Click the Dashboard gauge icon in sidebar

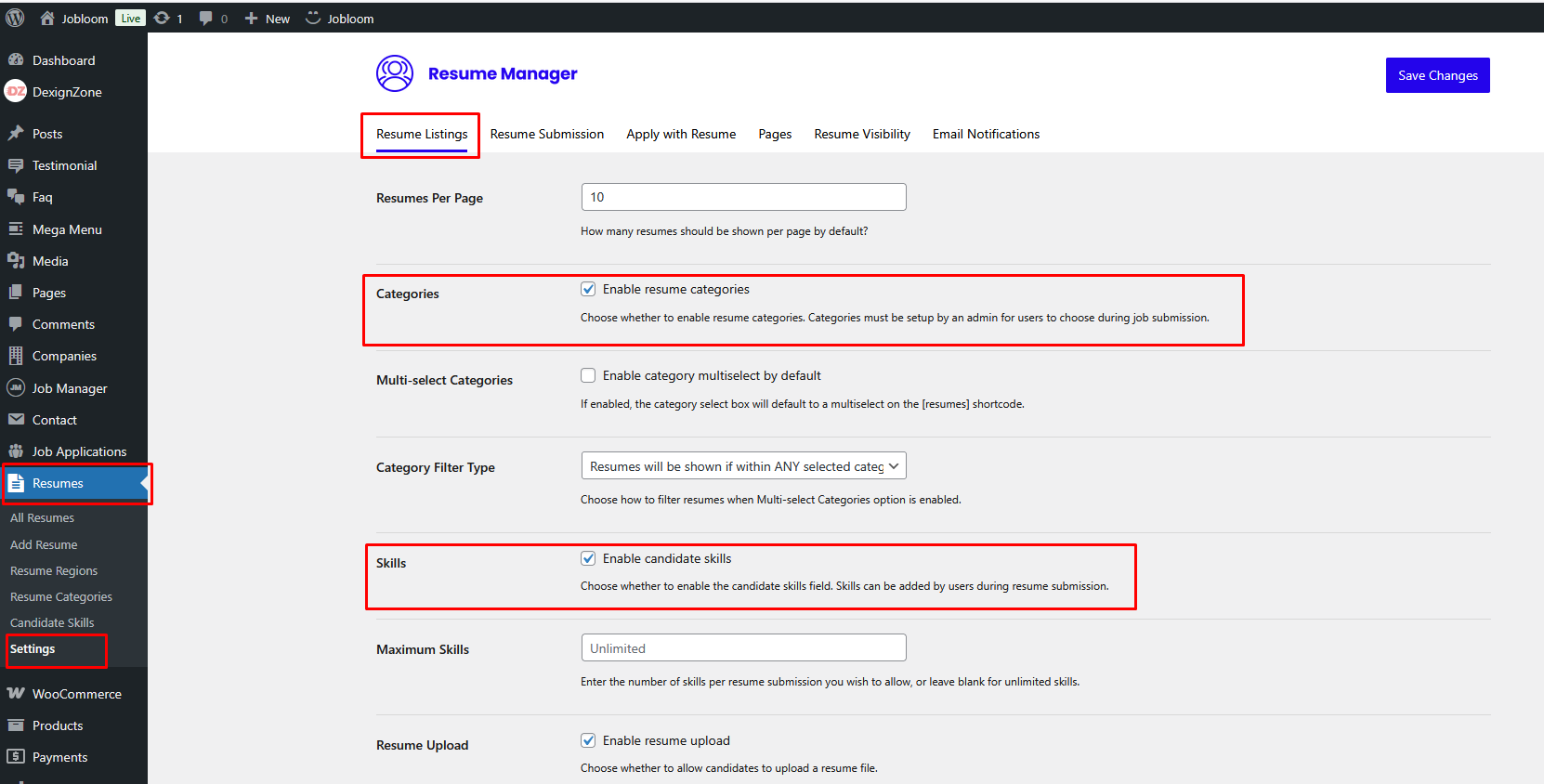[16, 60]
